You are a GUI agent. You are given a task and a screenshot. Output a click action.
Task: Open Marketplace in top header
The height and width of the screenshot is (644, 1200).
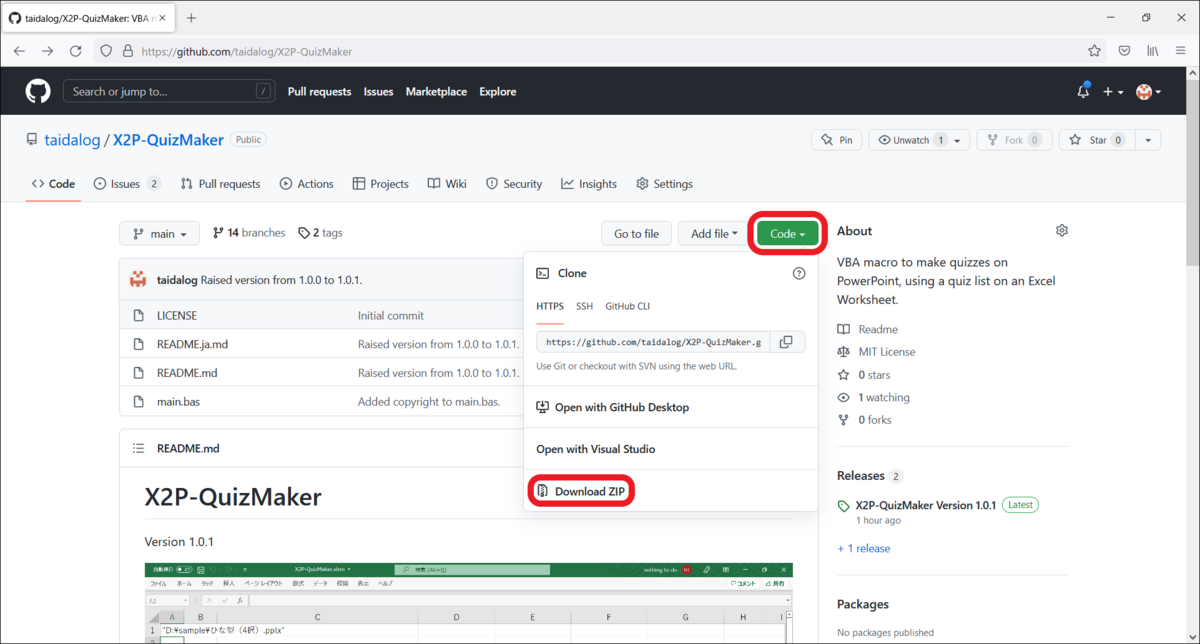click(x=436, y=92)
